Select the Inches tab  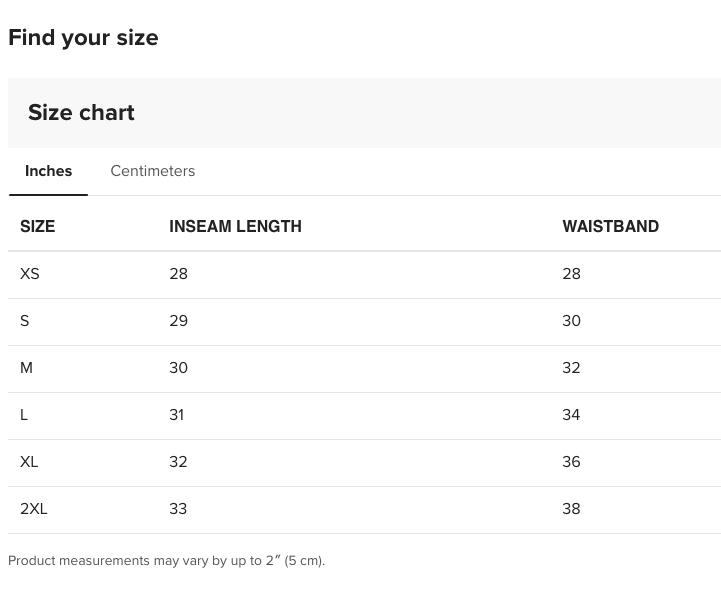pos(48,171)
